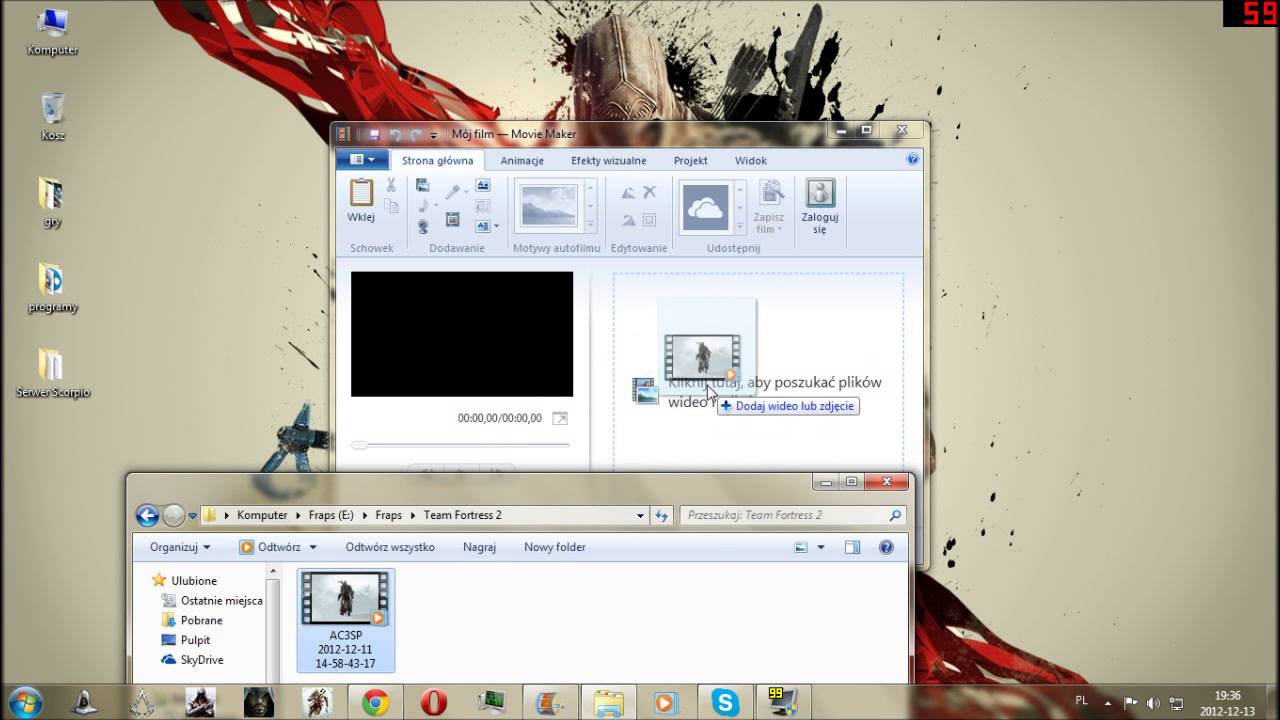
Task: Open the blue Movie Maker file menu button
Action: [361, 160]
